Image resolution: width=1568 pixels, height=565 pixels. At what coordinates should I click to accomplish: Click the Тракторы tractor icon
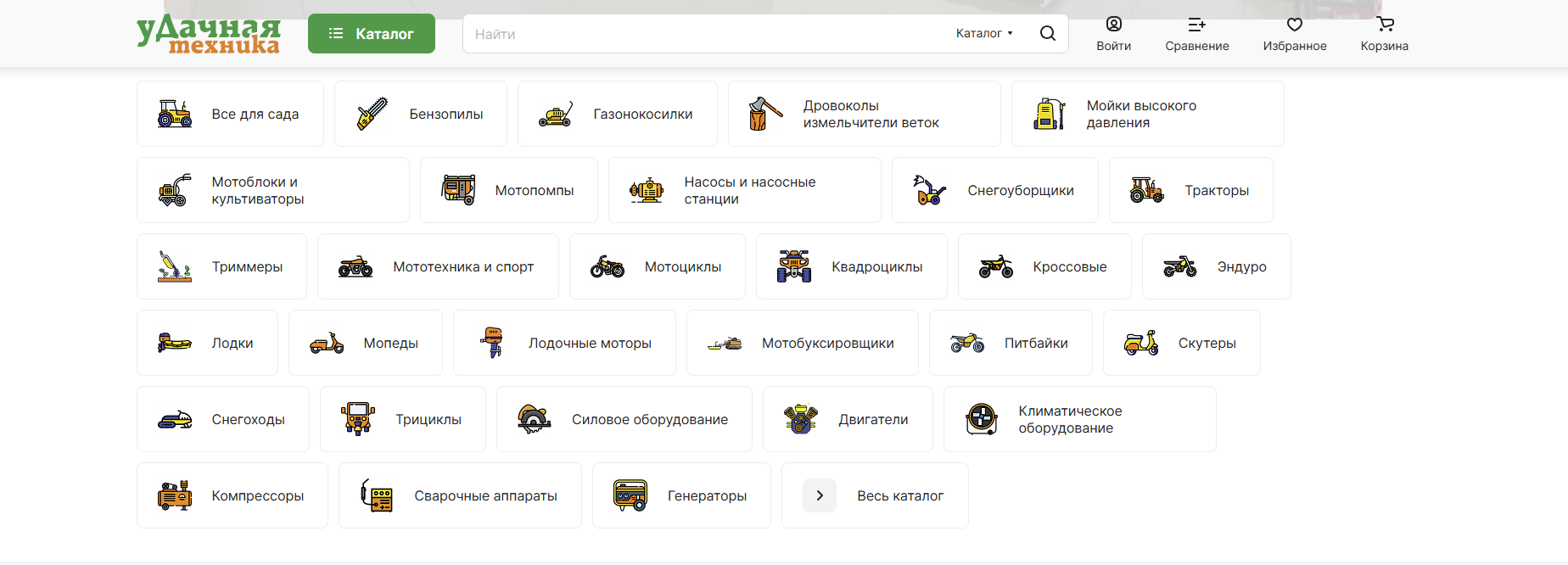click(1147, 190)
